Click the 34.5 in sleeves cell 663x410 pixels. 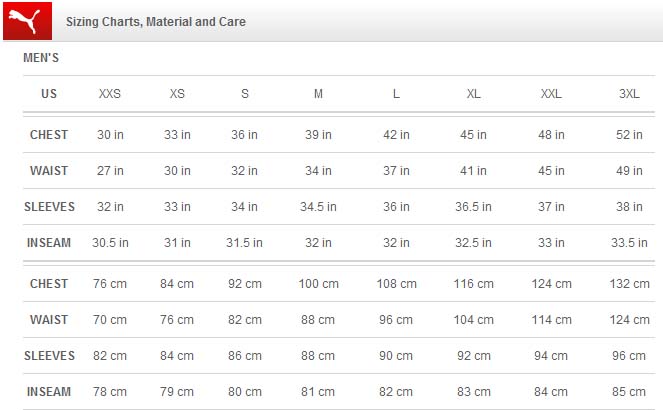[318, 207]
